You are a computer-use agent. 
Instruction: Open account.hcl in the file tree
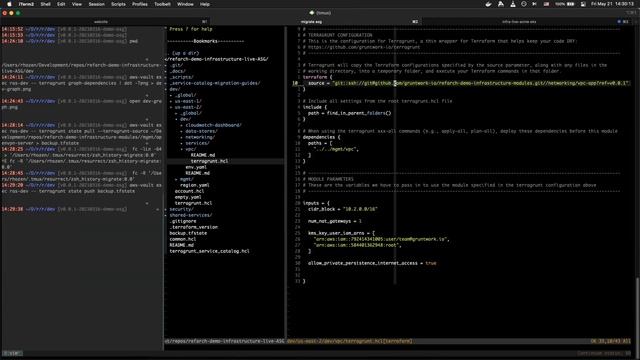tap(189, 191)
